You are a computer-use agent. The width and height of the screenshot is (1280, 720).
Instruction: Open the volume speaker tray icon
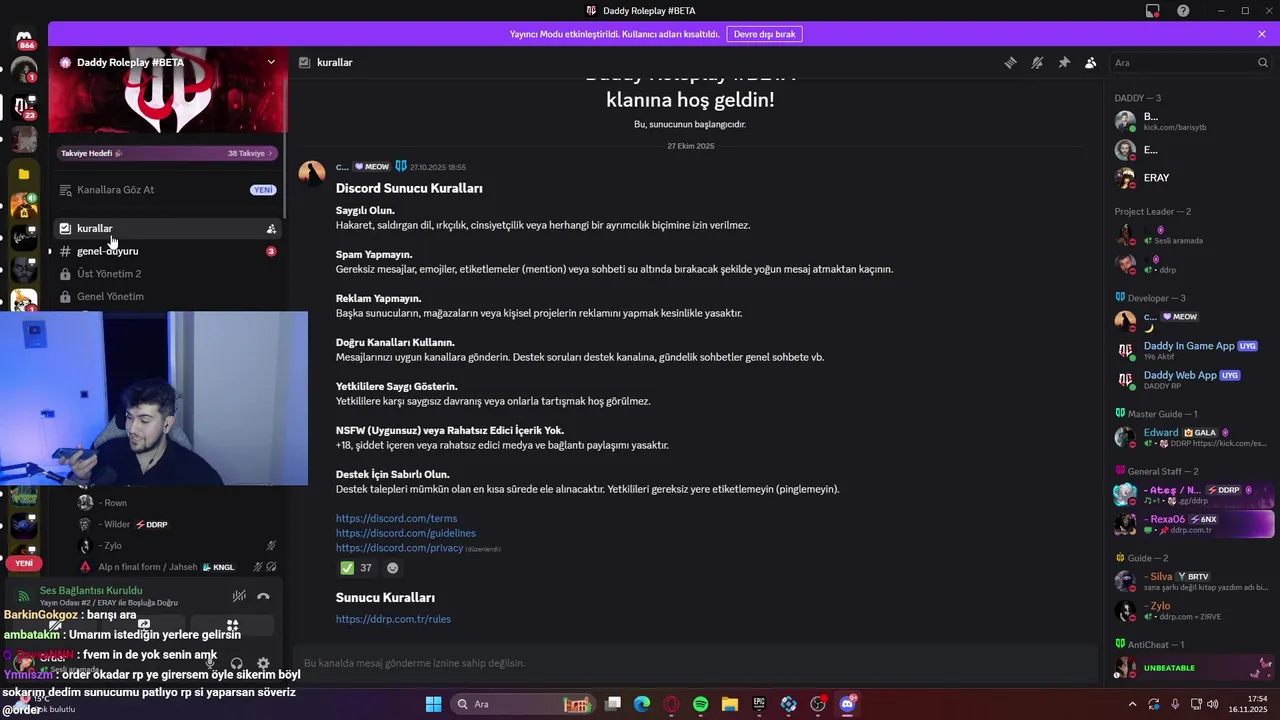(1212, 704)
